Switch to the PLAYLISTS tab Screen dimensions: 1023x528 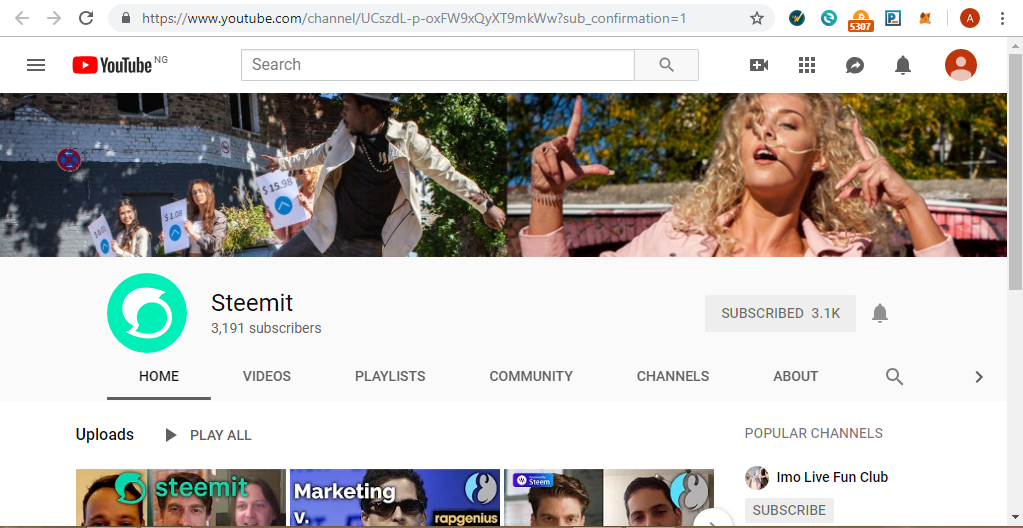pos(390,377)
